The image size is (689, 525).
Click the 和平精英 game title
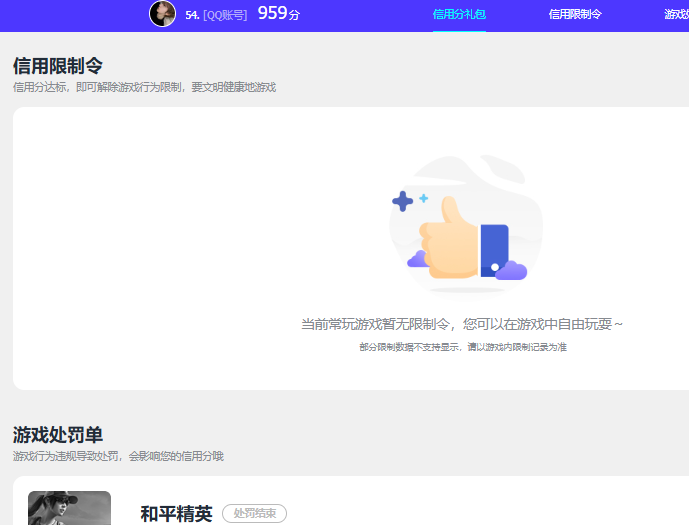pyautogui.click(x=177, y=514)
